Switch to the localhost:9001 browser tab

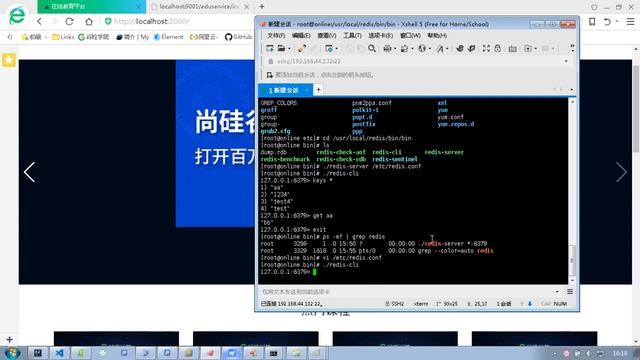tap(199, 7)
